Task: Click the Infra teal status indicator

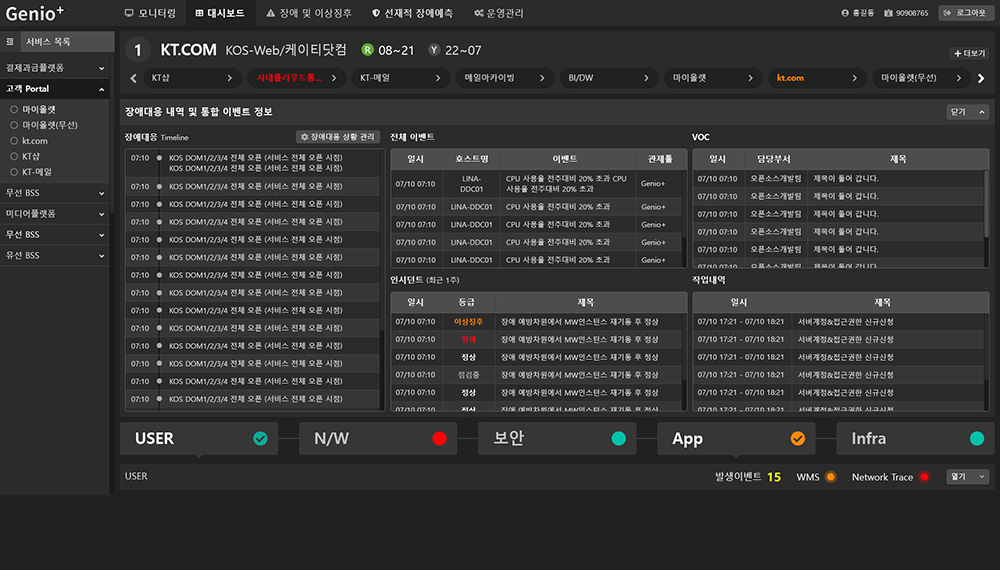Action: click(977, 439)
